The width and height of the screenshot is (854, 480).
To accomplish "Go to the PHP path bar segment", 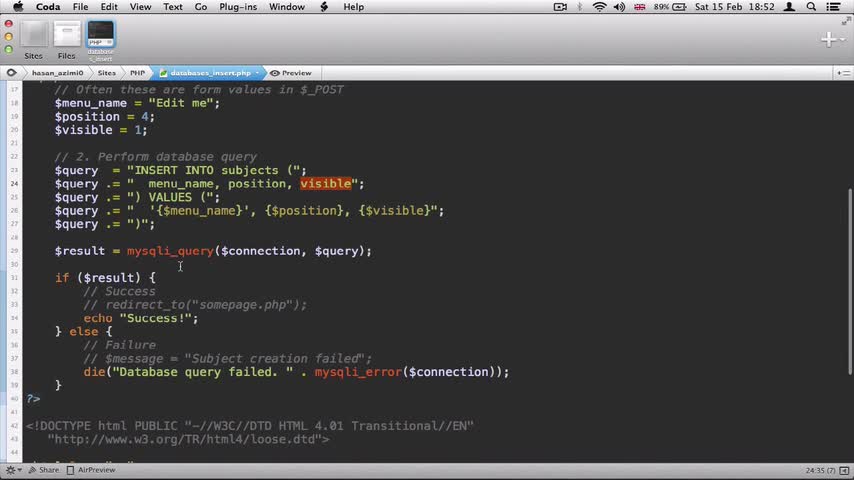I will (137, 73).
